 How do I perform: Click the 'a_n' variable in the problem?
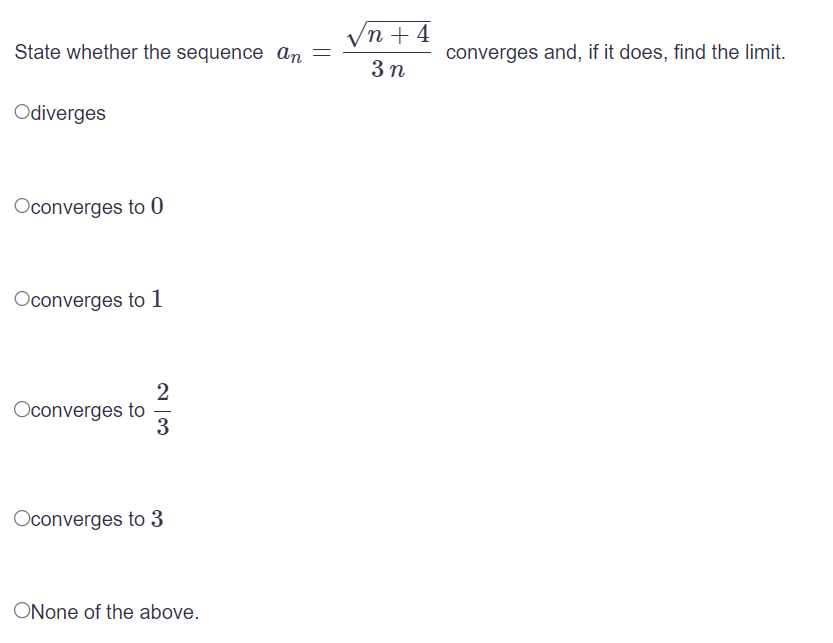tap(287, 53)
